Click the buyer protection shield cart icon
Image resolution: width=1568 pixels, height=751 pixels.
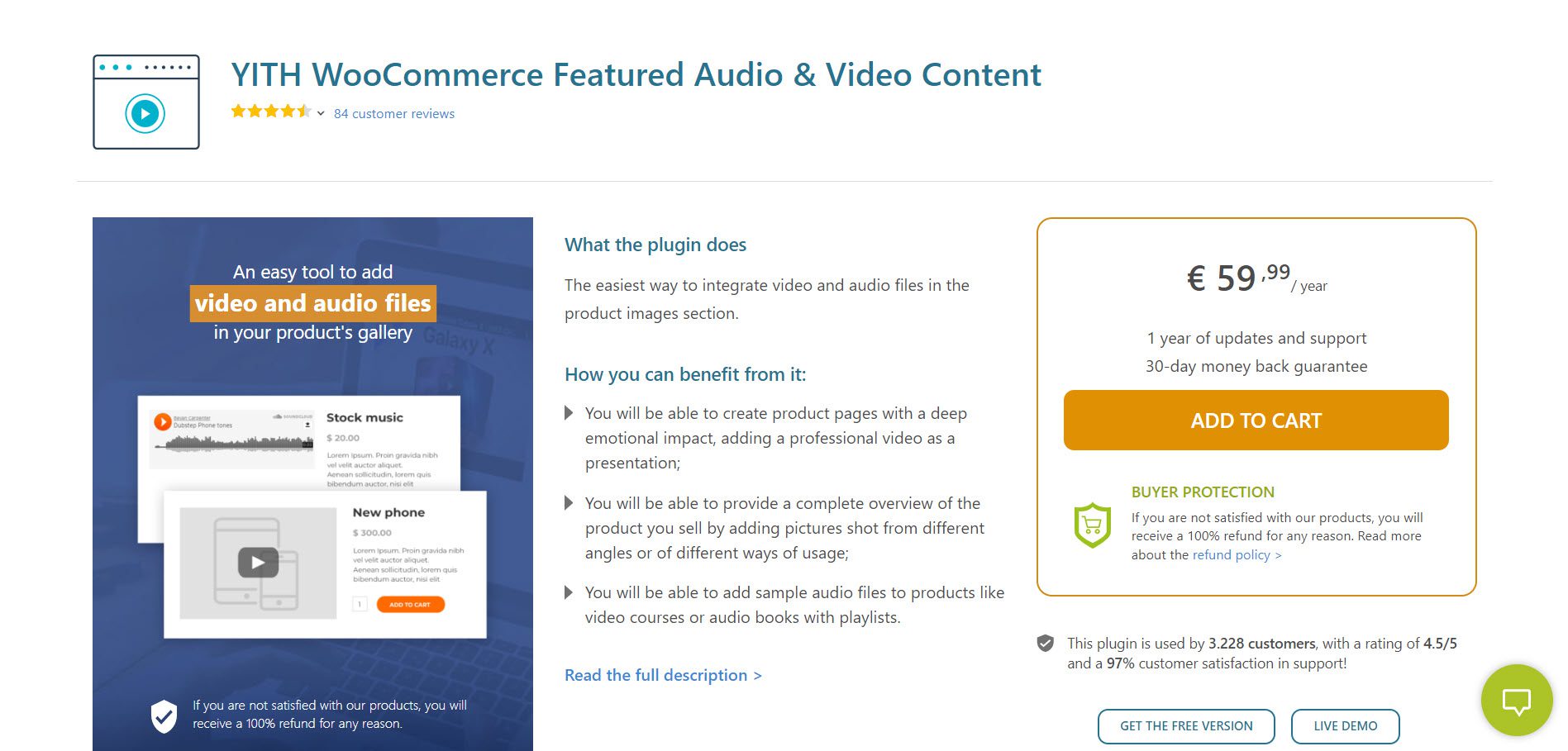1092,525
